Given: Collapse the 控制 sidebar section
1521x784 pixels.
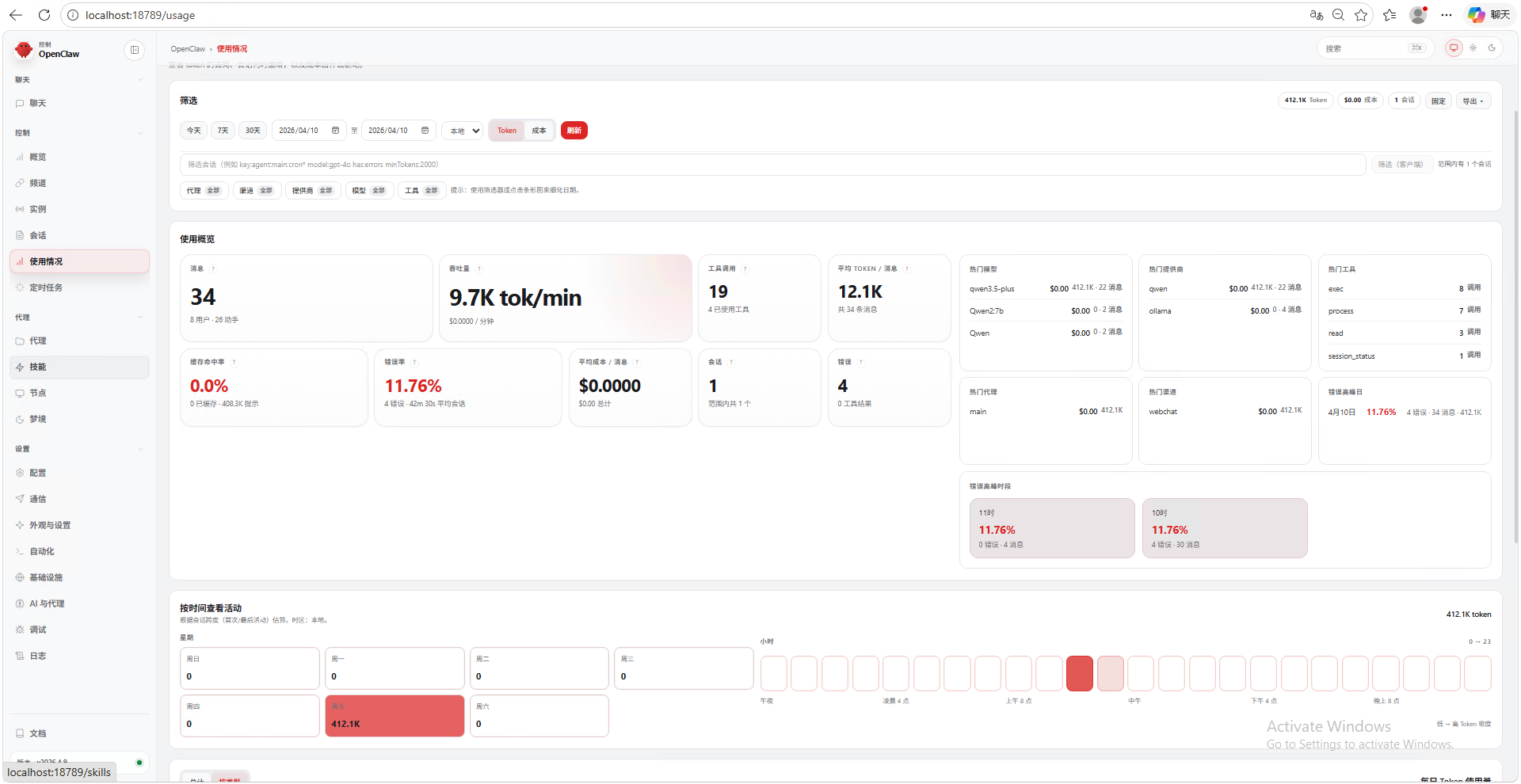Looking at the screenshot, I should [x=79, y=133].
